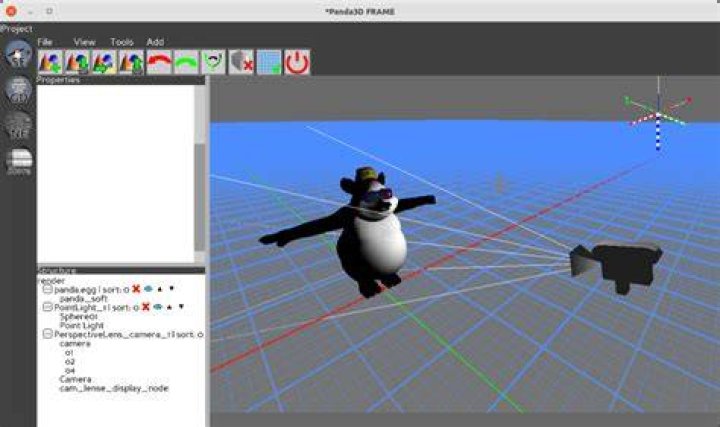
Task: Select the cam_lense_display_node entry
Action: click(114, 388)
